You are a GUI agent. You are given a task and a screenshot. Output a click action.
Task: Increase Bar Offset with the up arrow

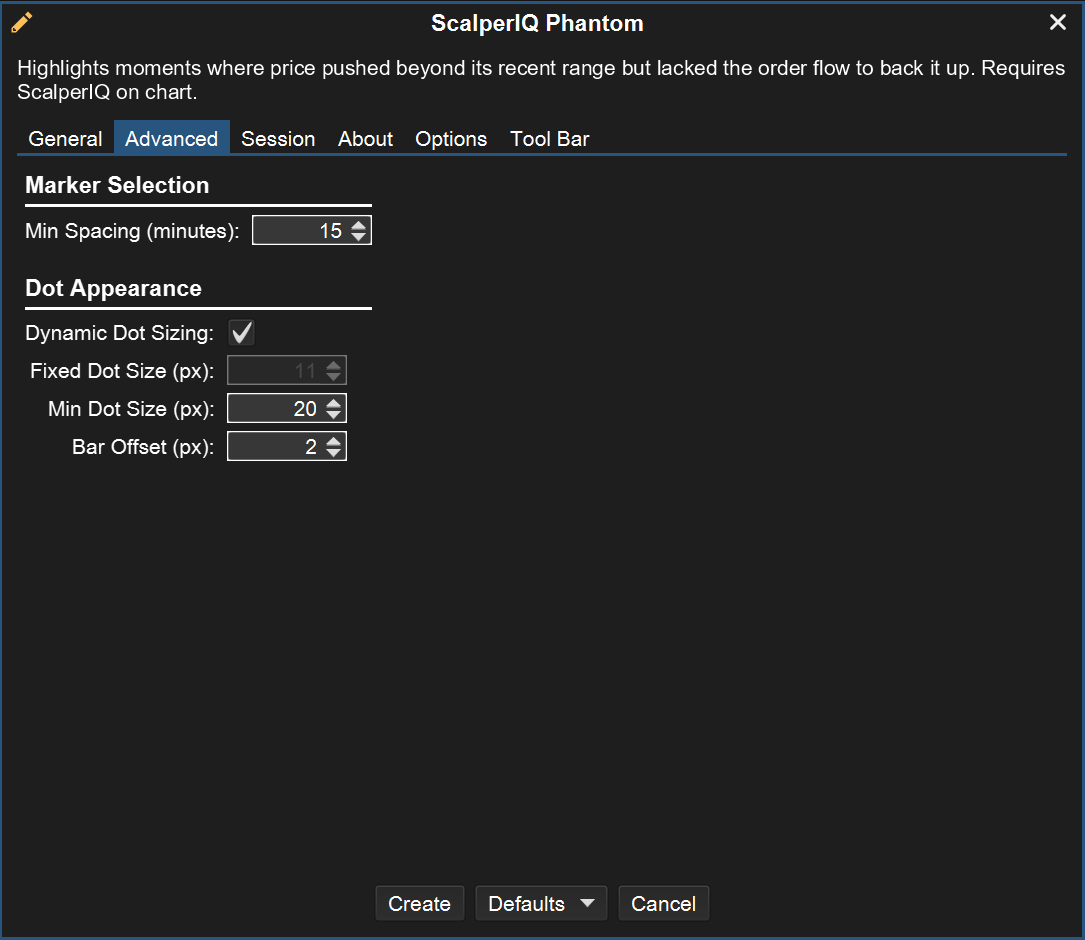[x=334, y=441]
